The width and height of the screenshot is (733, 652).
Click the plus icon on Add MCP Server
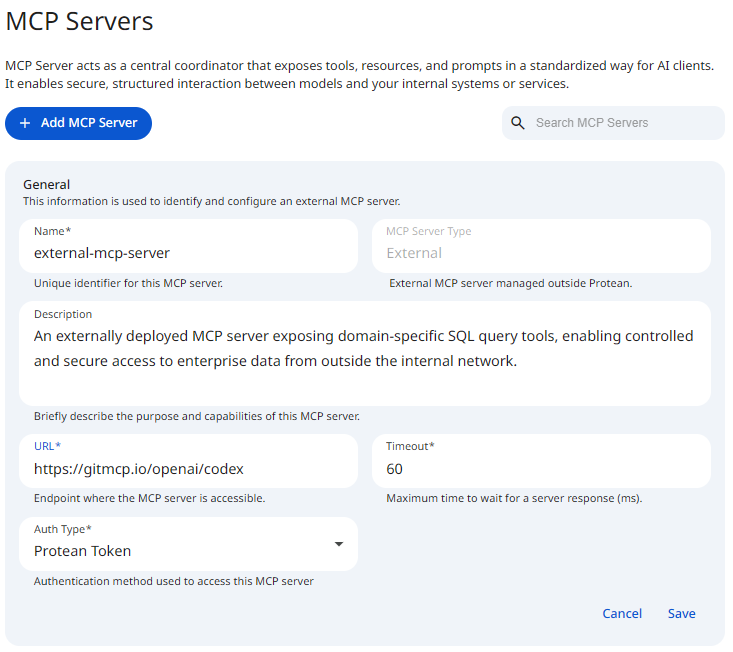[x=25, y=123]
